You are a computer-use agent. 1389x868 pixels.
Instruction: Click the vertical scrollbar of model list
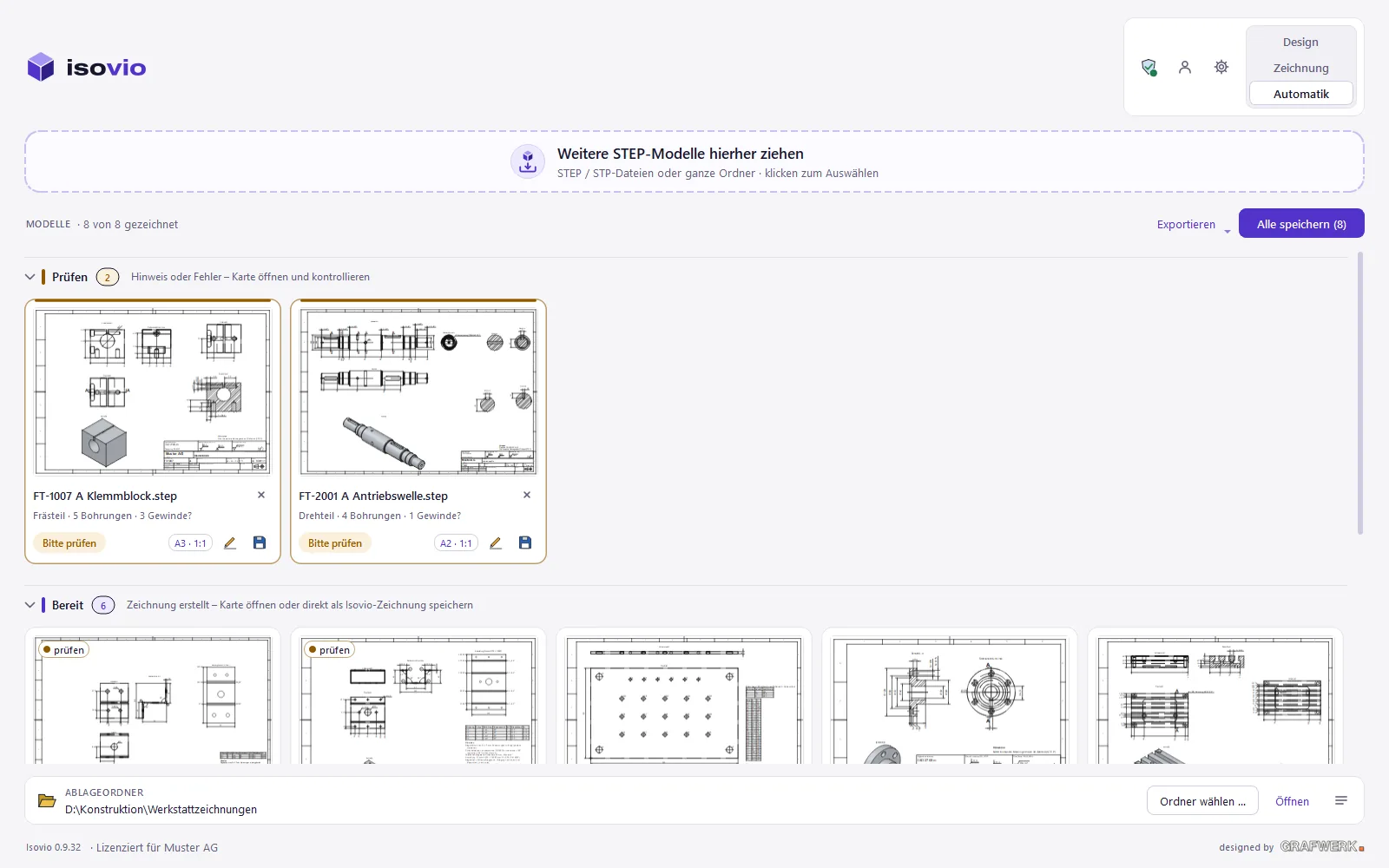pos(1360,393)
